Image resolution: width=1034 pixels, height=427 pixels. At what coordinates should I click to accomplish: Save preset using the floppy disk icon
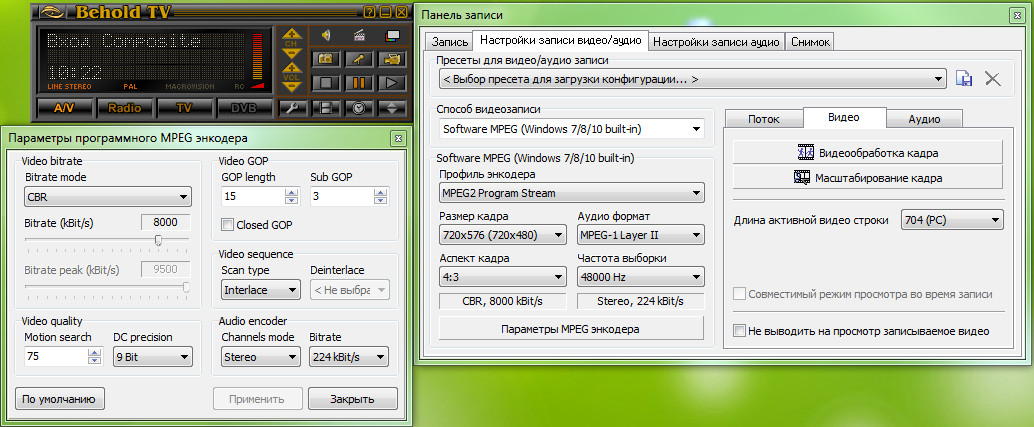(964, 78)
